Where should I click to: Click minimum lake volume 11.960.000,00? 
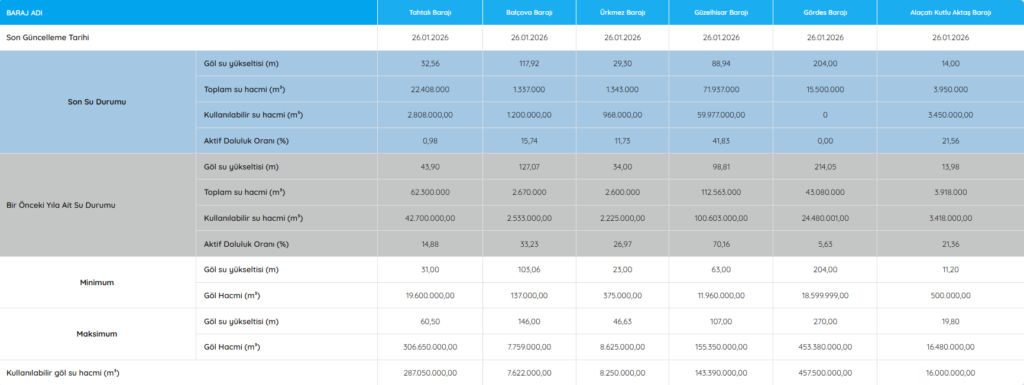tap(721, 296)
